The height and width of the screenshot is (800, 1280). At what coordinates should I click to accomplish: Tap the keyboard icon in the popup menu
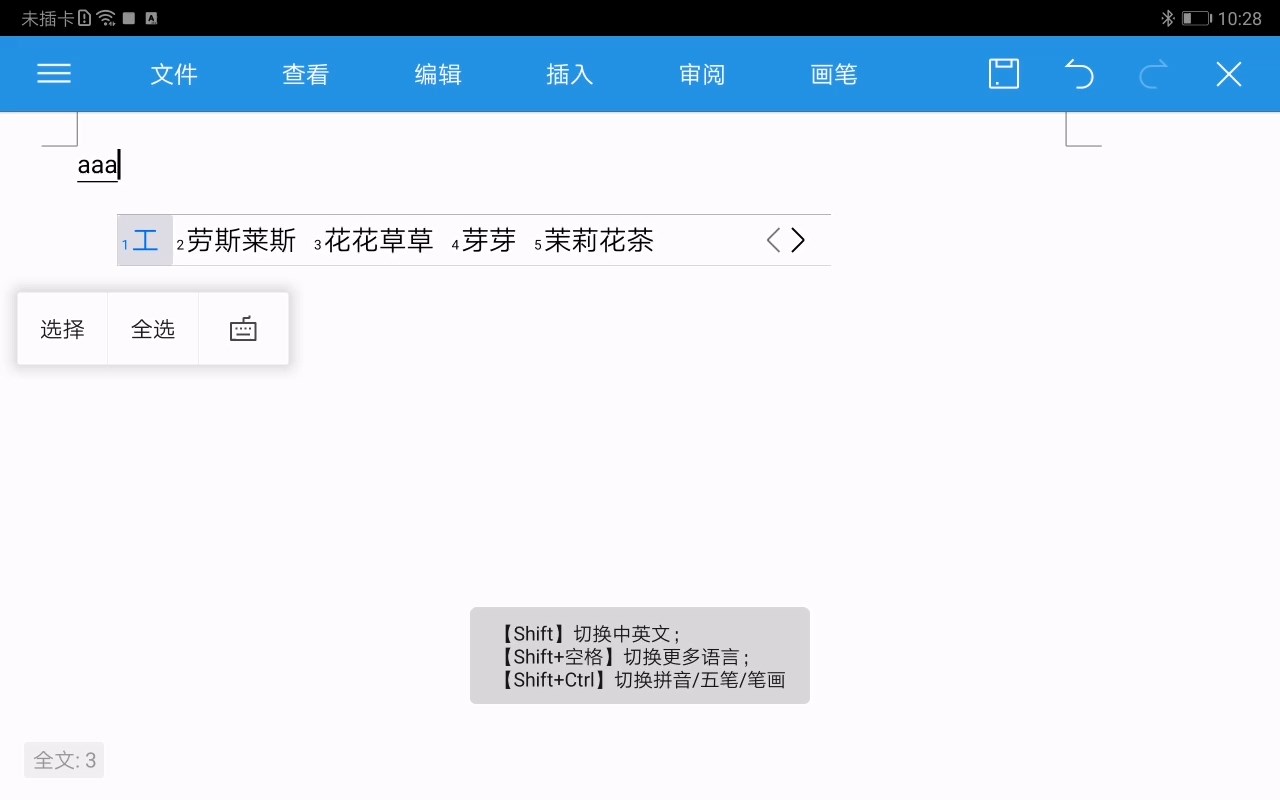242,328
